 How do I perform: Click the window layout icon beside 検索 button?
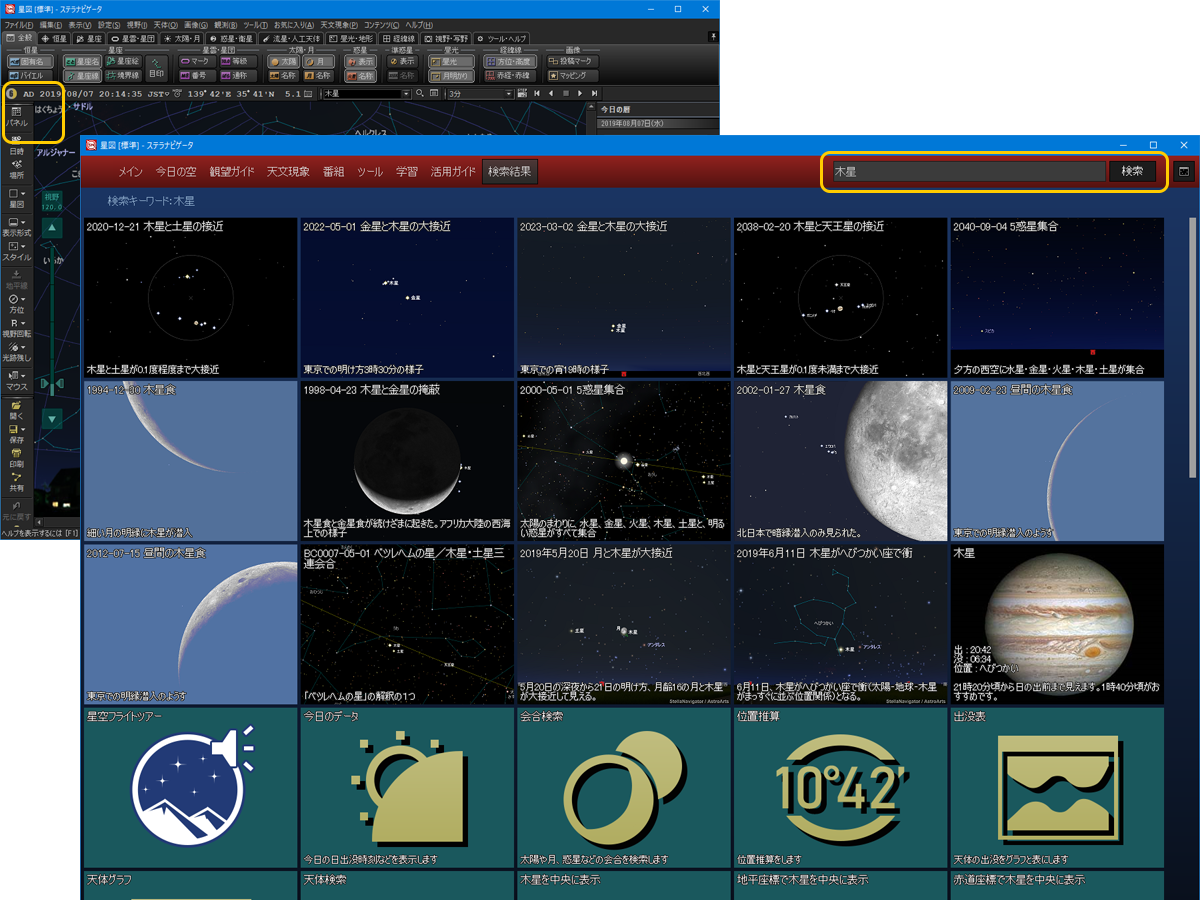click(1184, 171)
